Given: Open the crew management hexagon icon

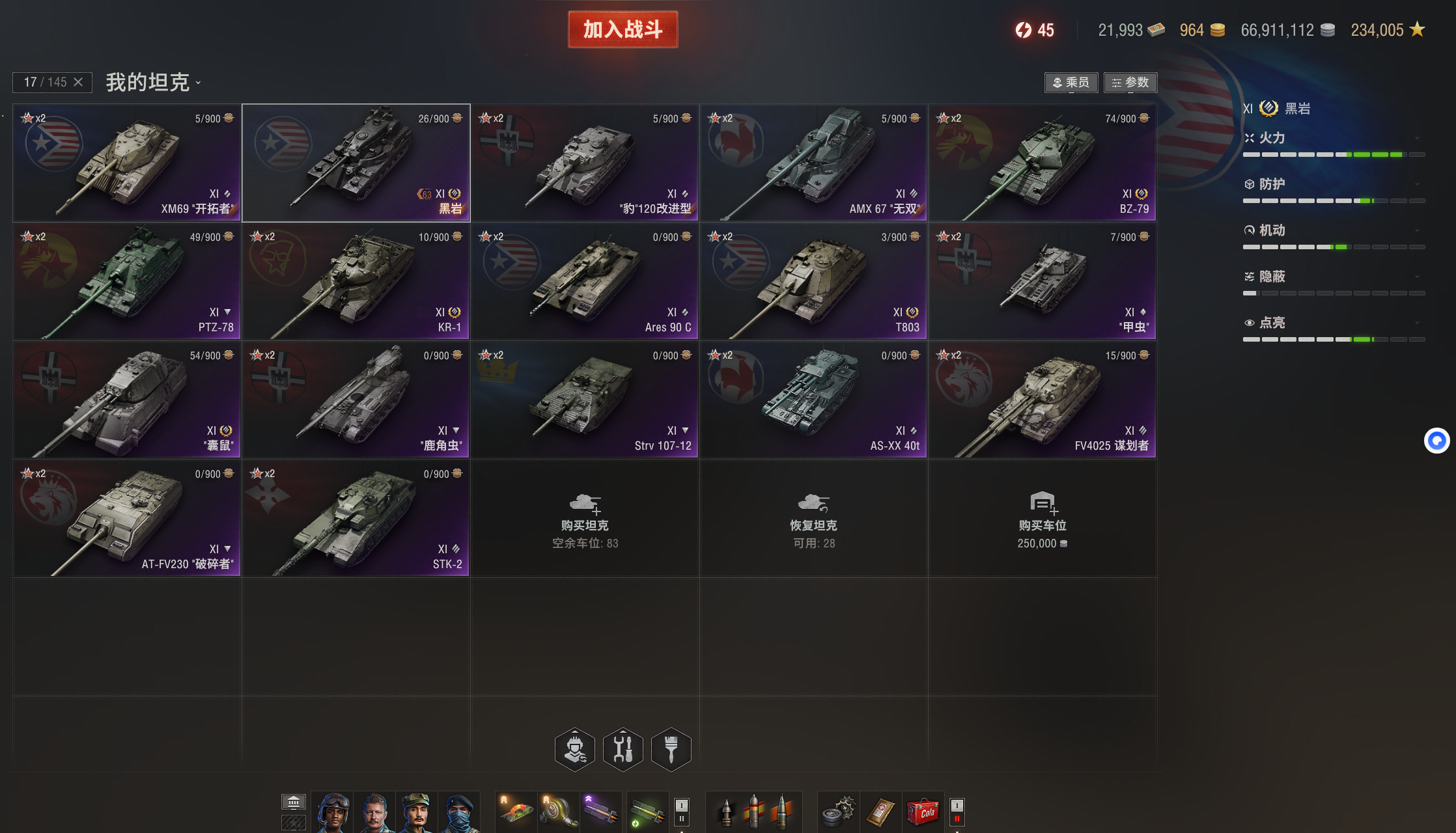Looking at the screenshot, I should (575, 749).
